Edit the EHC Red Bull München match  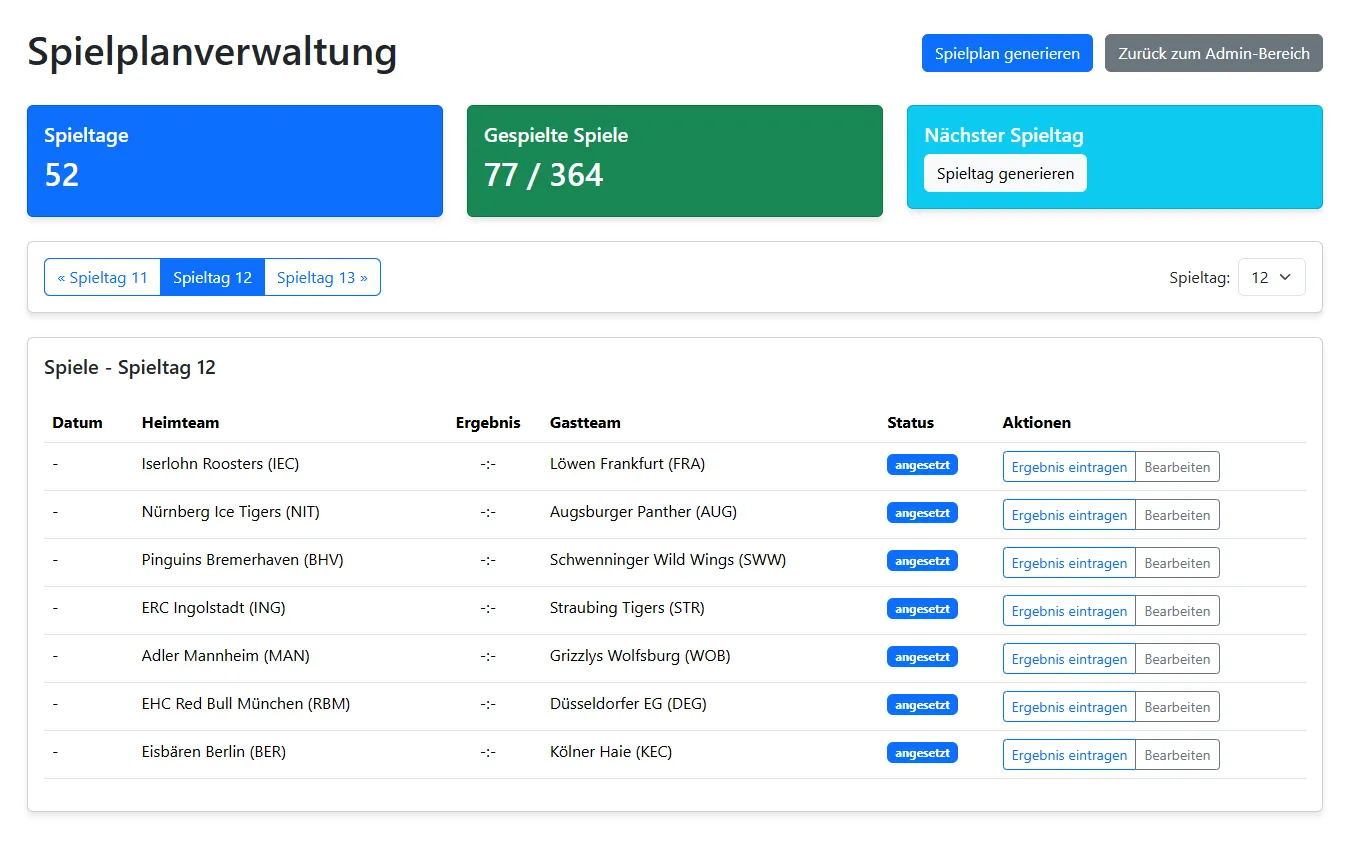(1177, 707)
